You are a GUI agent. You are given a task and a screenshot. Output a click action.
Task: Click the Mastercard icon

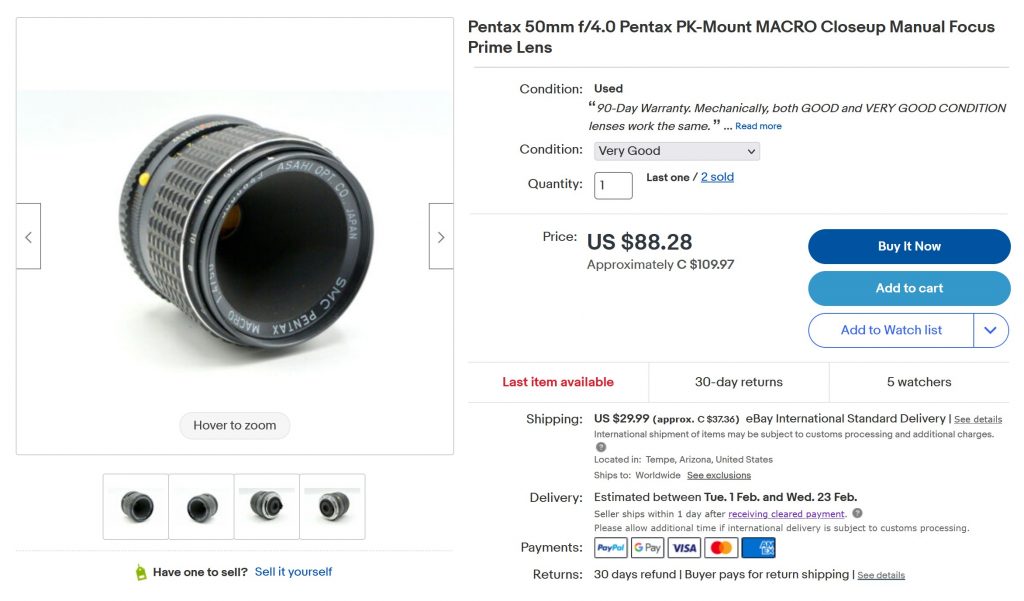point(721,548)
